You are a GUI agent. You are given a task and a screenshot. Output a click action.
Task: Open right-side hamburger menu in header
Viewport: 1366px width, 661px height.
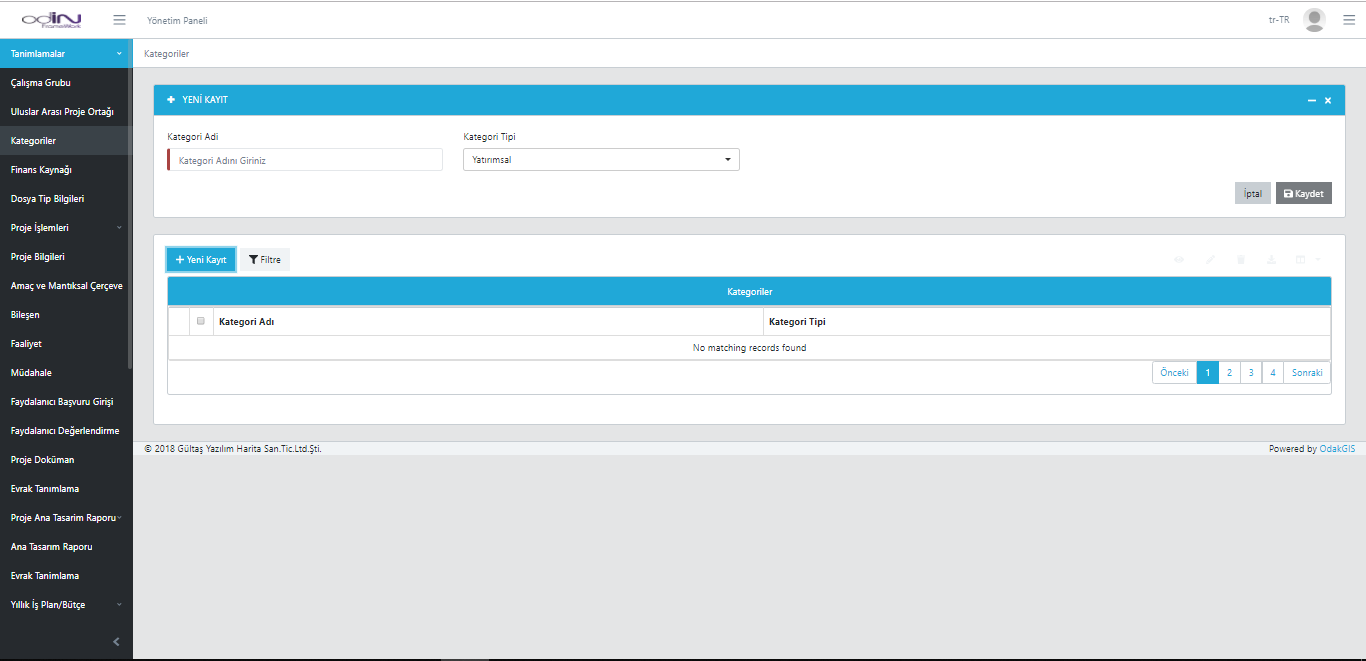tap(1349, 20)
